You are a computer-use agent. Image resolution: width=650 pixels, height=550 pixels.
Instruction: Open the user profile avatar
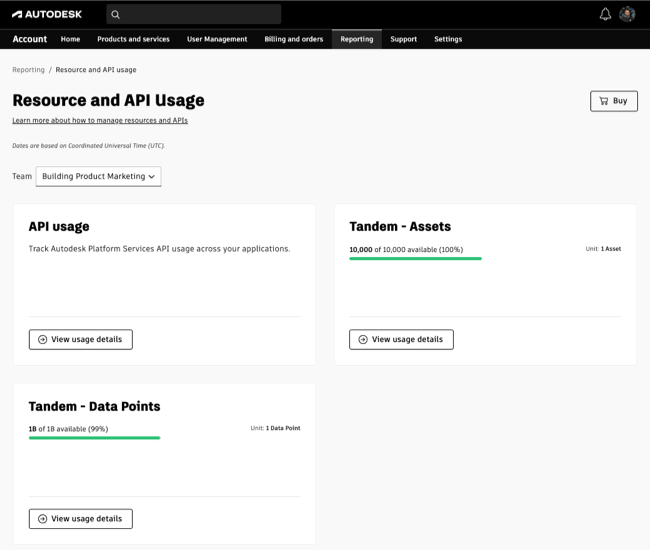coord(627,14)
